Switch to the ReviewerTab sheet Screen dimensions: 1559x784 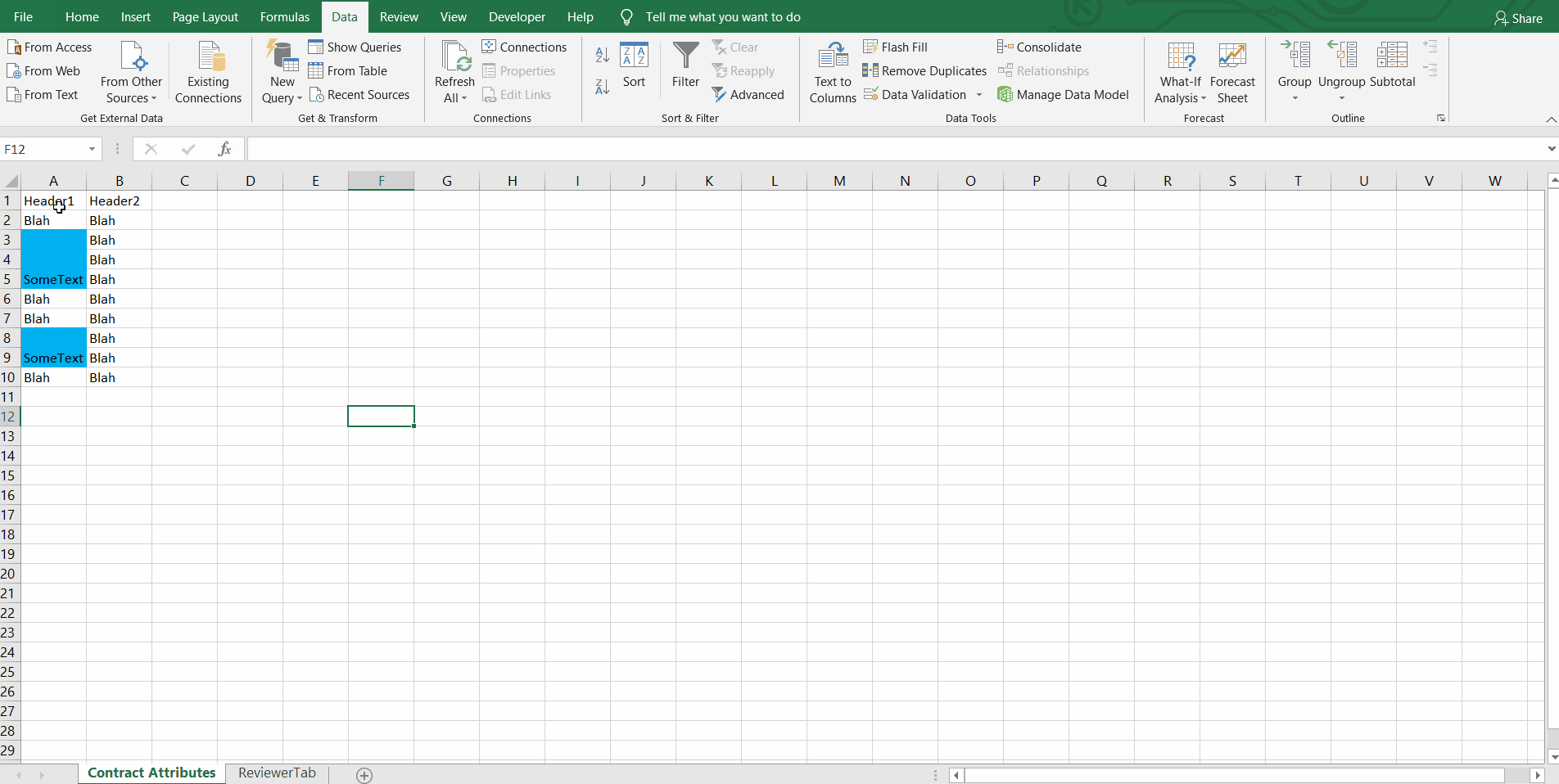(276, 773)
